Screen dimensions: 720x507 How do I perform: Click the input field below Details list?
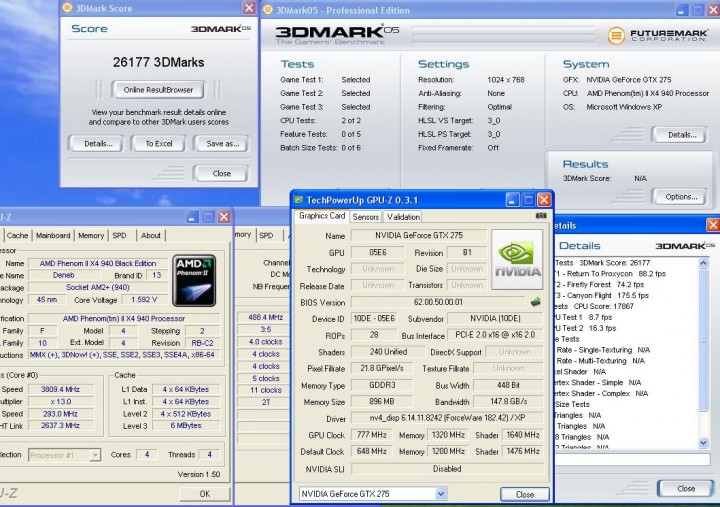point(632,459)
